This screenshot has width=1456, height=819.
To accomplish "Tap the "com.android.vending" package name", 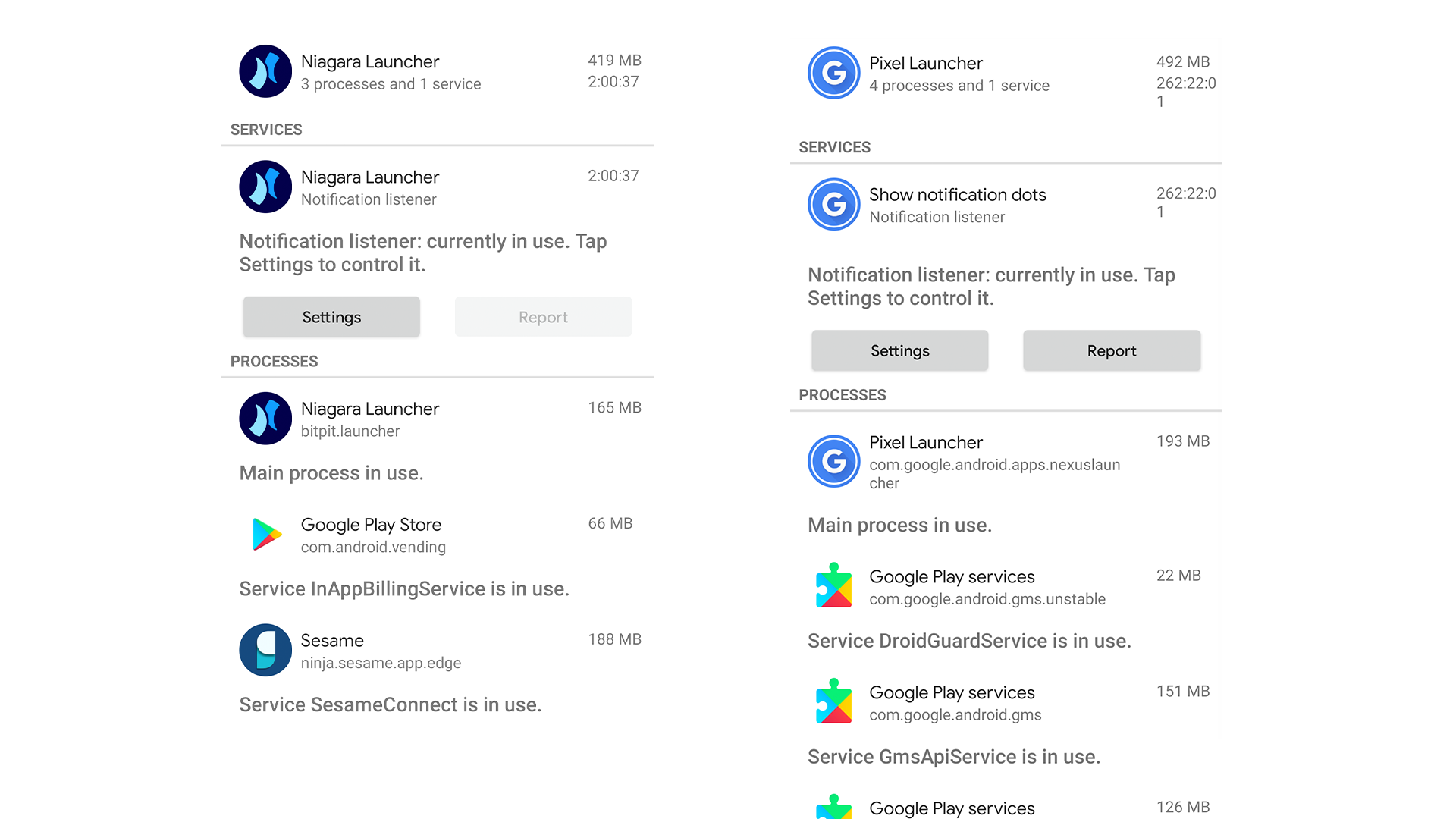I will [373, 548].
